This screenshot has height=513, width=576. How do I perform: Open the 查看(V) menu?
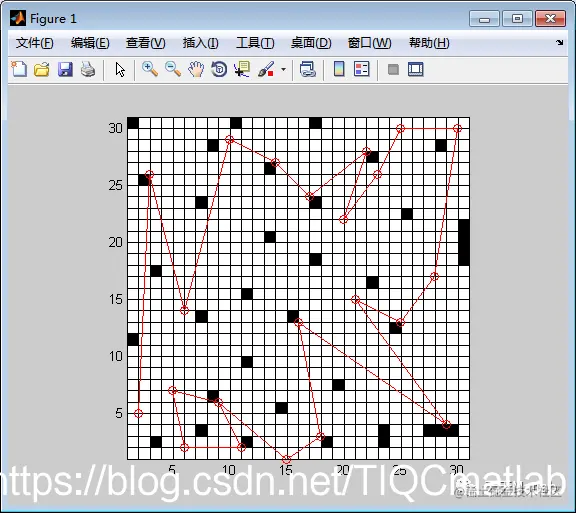pyautogui.click(x=145, y=43)
